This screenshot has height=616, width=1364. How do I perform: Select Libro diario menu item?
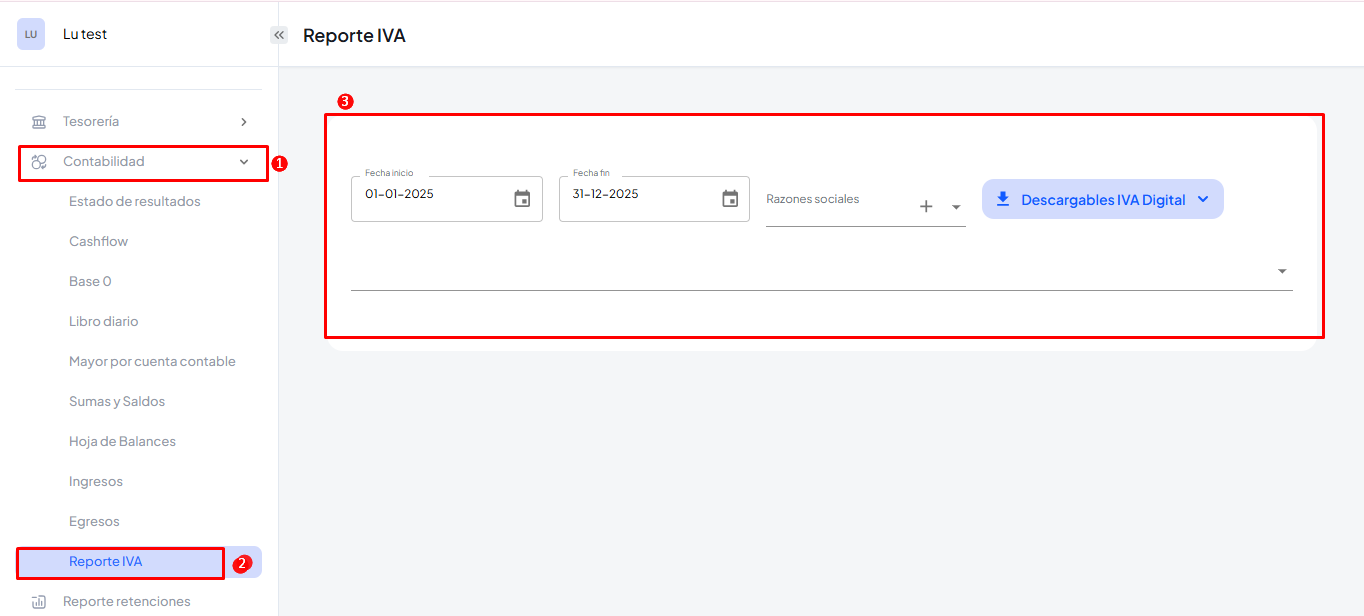coord(104,322)
